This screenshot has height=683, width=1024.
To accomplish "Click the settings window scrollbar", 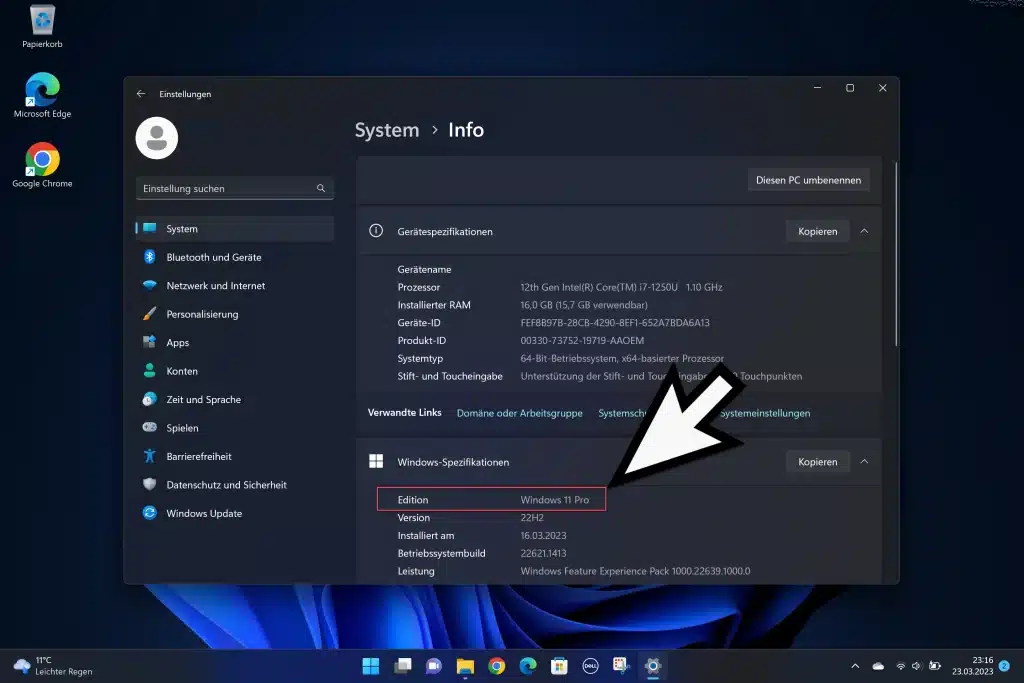I will click(x=896, y=255).
